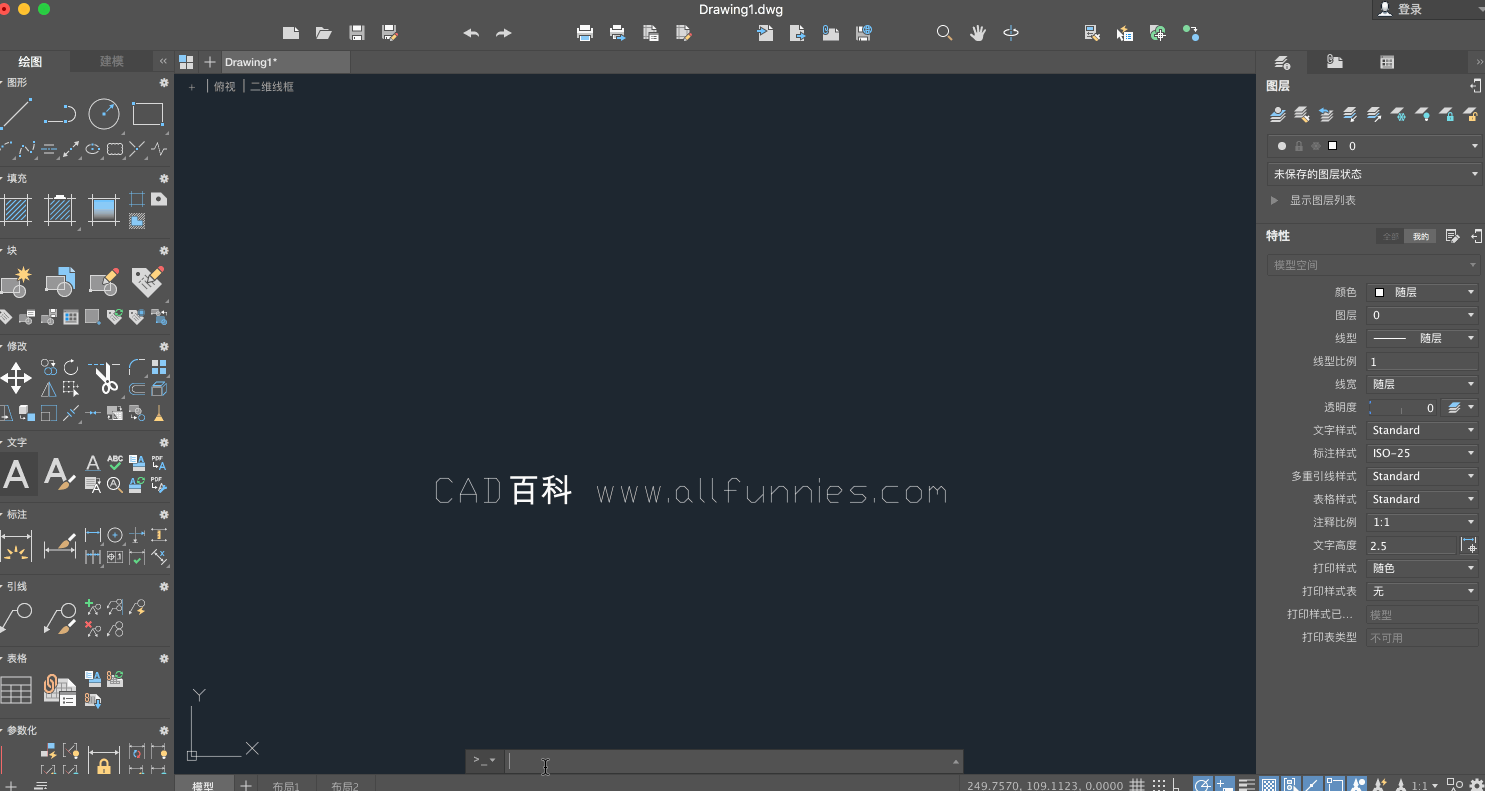Select the Gradient fill tool
Viewport: 1485px width, 791px height.
[104, 210]
